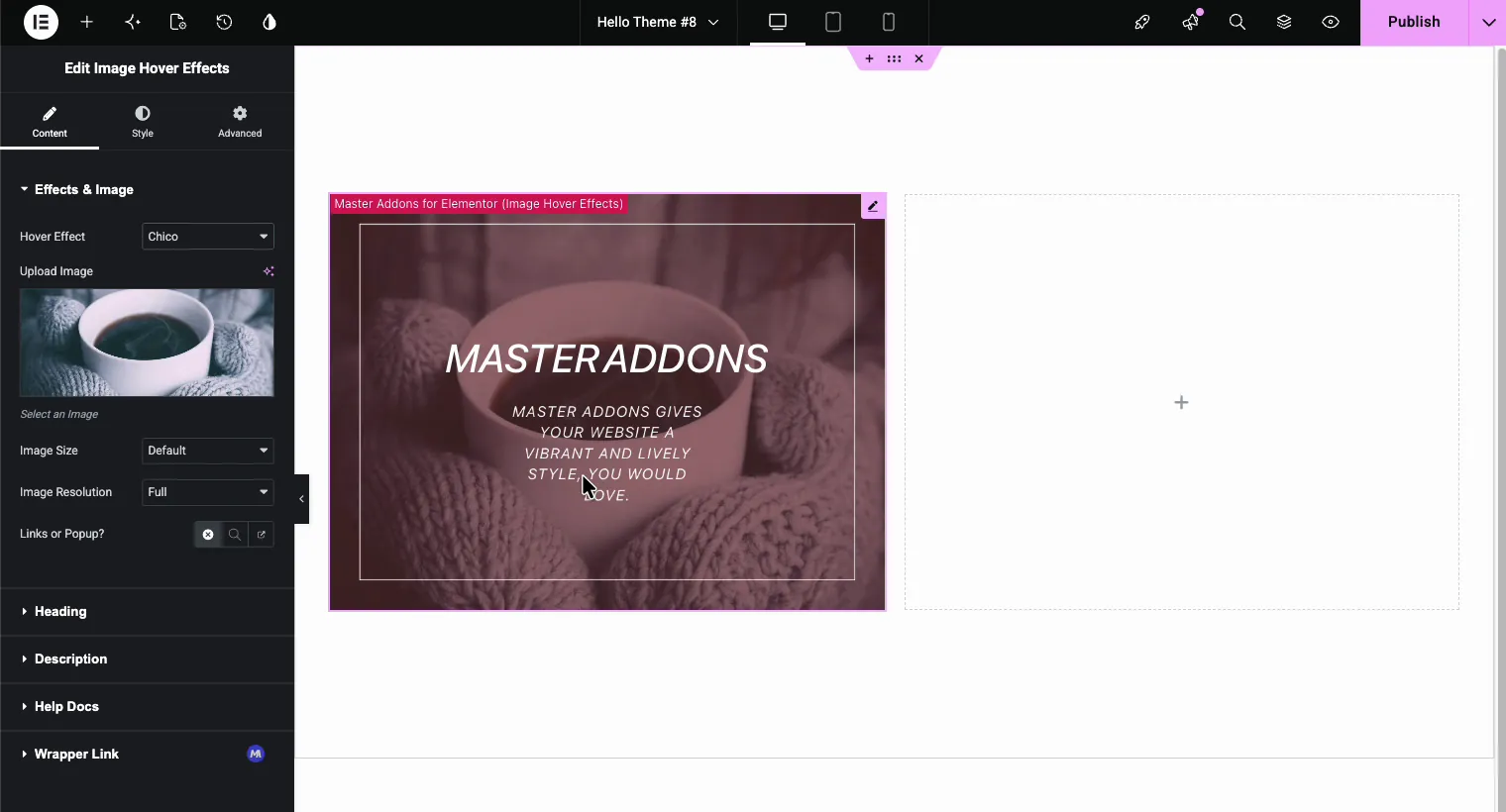Image resolution: width=1506 pixels, height=812 pixels.
Task: Expand the Help Docs section
Action: click(x=147, y=707)
